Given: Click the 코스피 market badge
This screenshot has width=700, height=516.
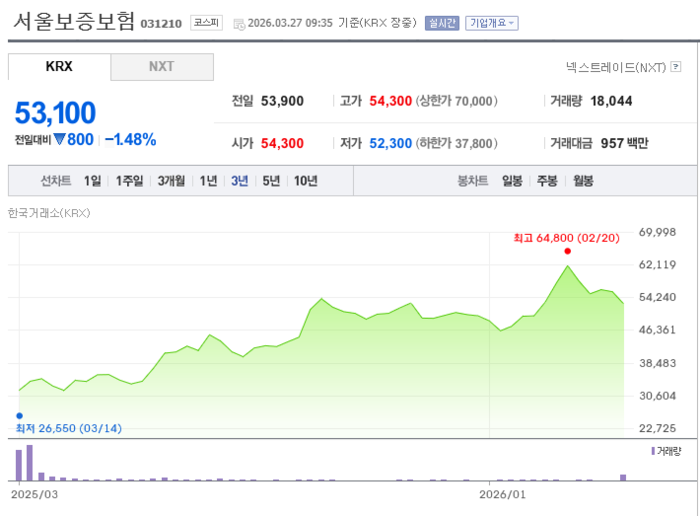Looking at the screenshot, I should point(207,22).
